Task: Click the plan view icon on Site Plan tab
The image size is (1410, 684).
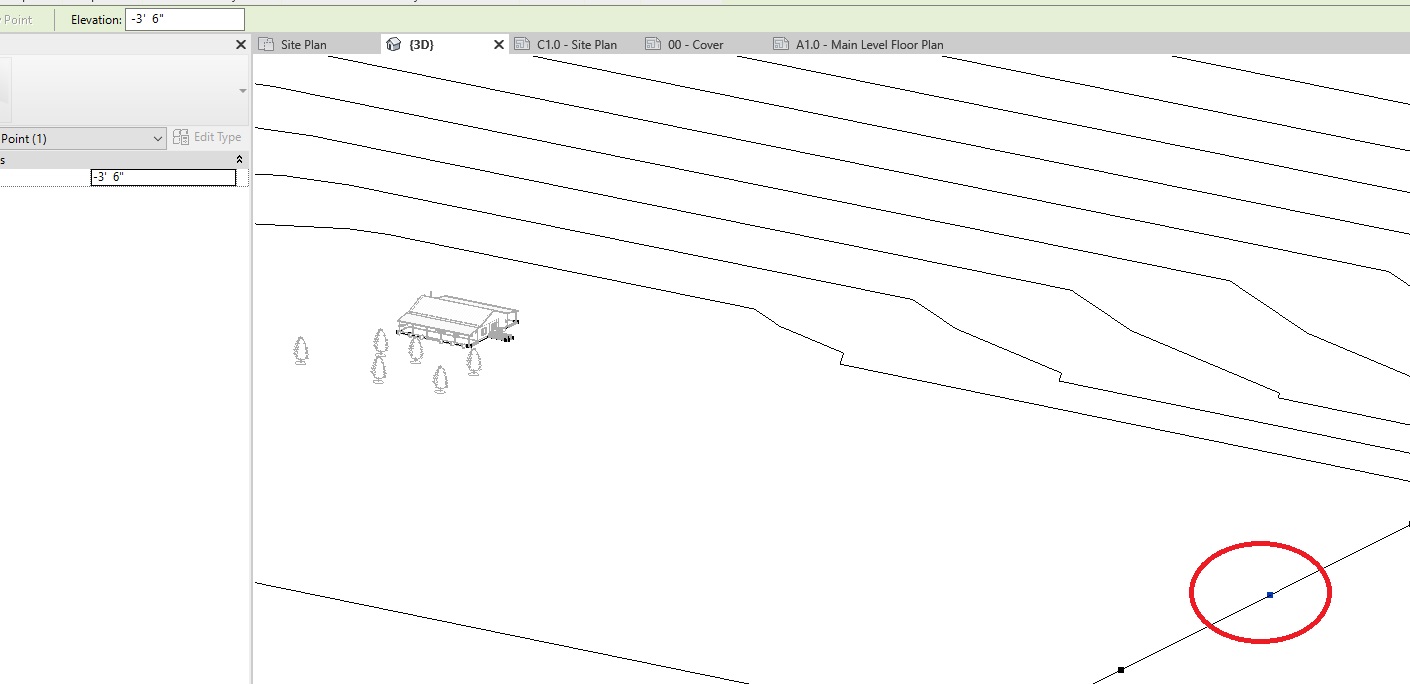Action: click(266, 44)
